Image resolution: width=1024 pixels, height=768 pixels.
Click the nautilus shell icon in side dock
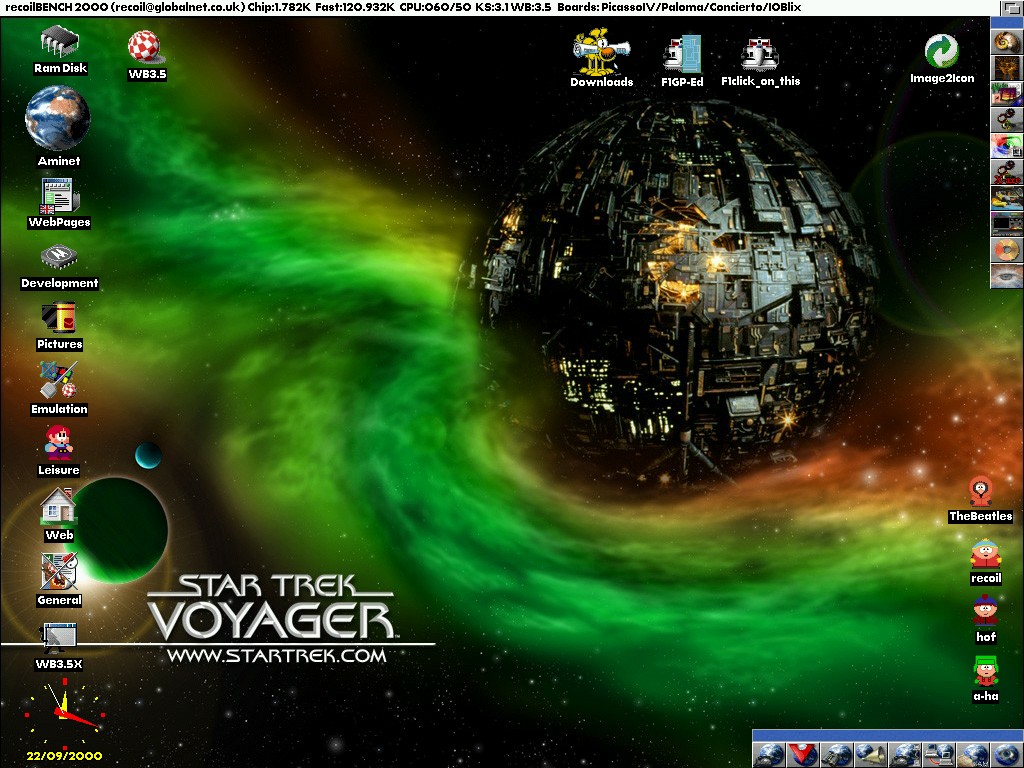[x=1006, y=42]
